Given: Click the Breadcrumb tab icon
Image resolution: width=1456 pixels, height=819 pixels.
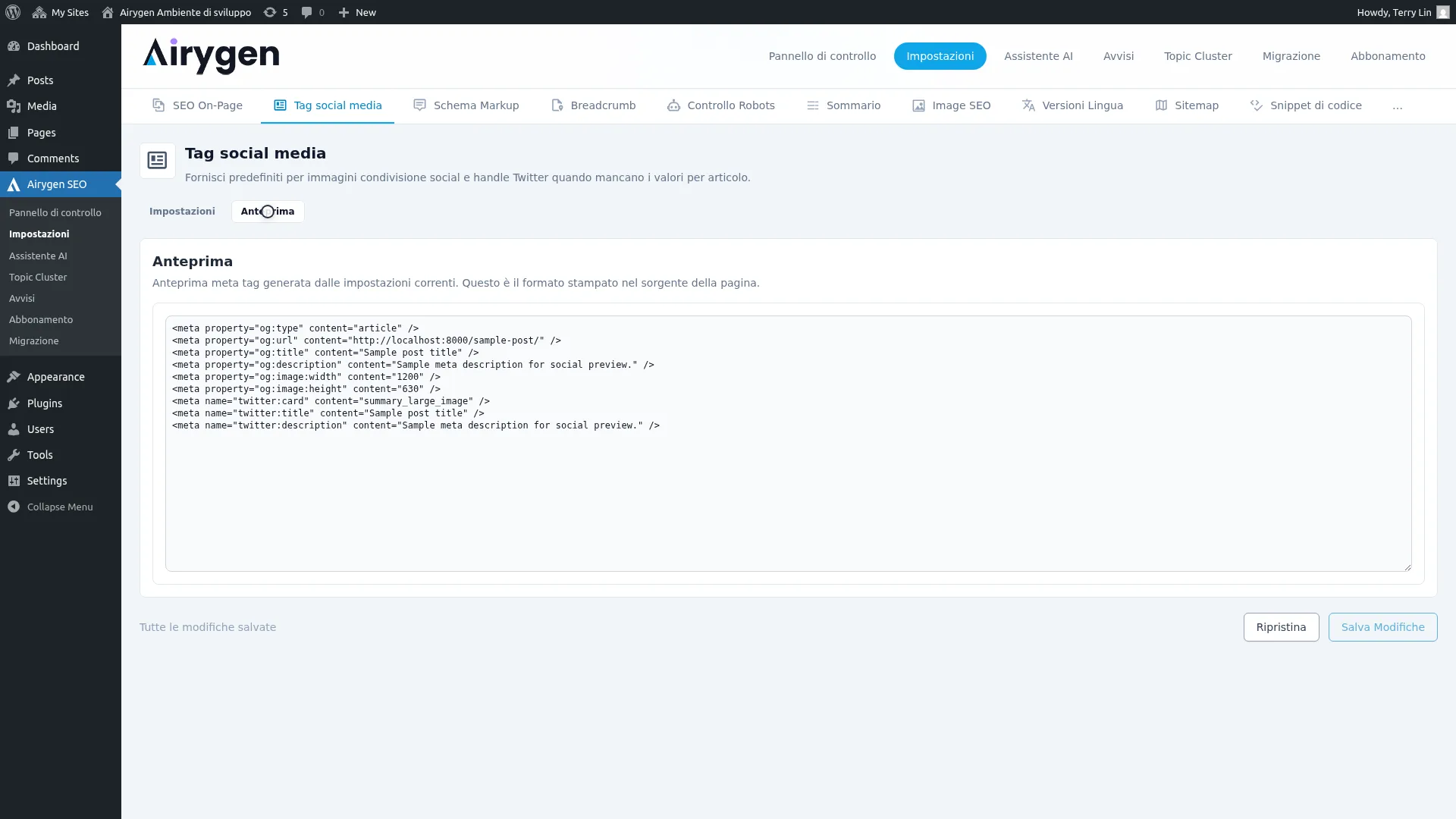Looking at the screenshot, I should pyautogui.click(x=557, y=105).
